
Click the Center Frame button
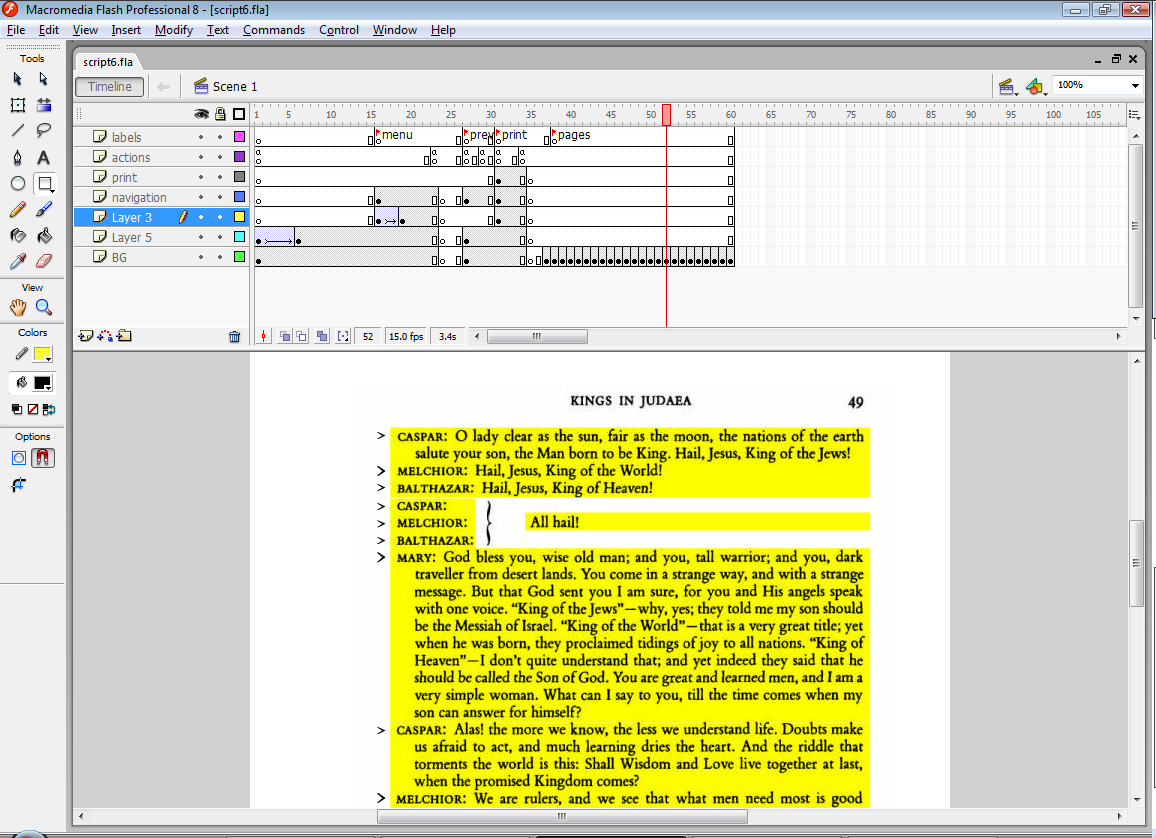click(264, 337)
